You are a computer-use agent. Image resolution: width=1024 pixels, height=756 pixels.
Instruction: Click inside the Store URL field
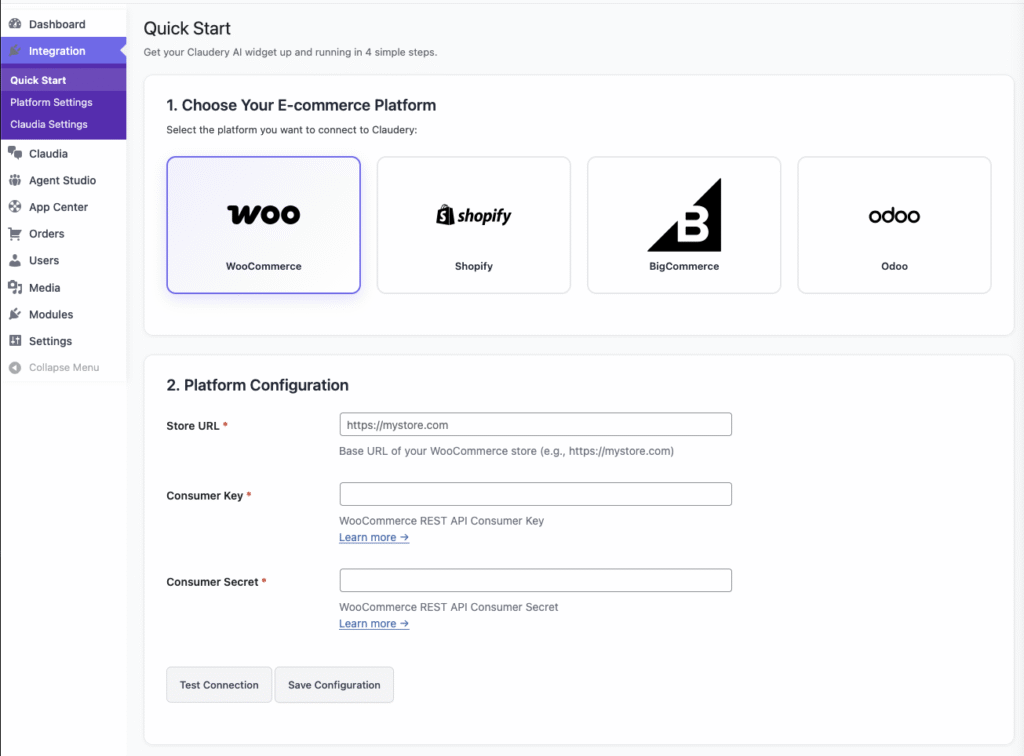click(535, 423)
